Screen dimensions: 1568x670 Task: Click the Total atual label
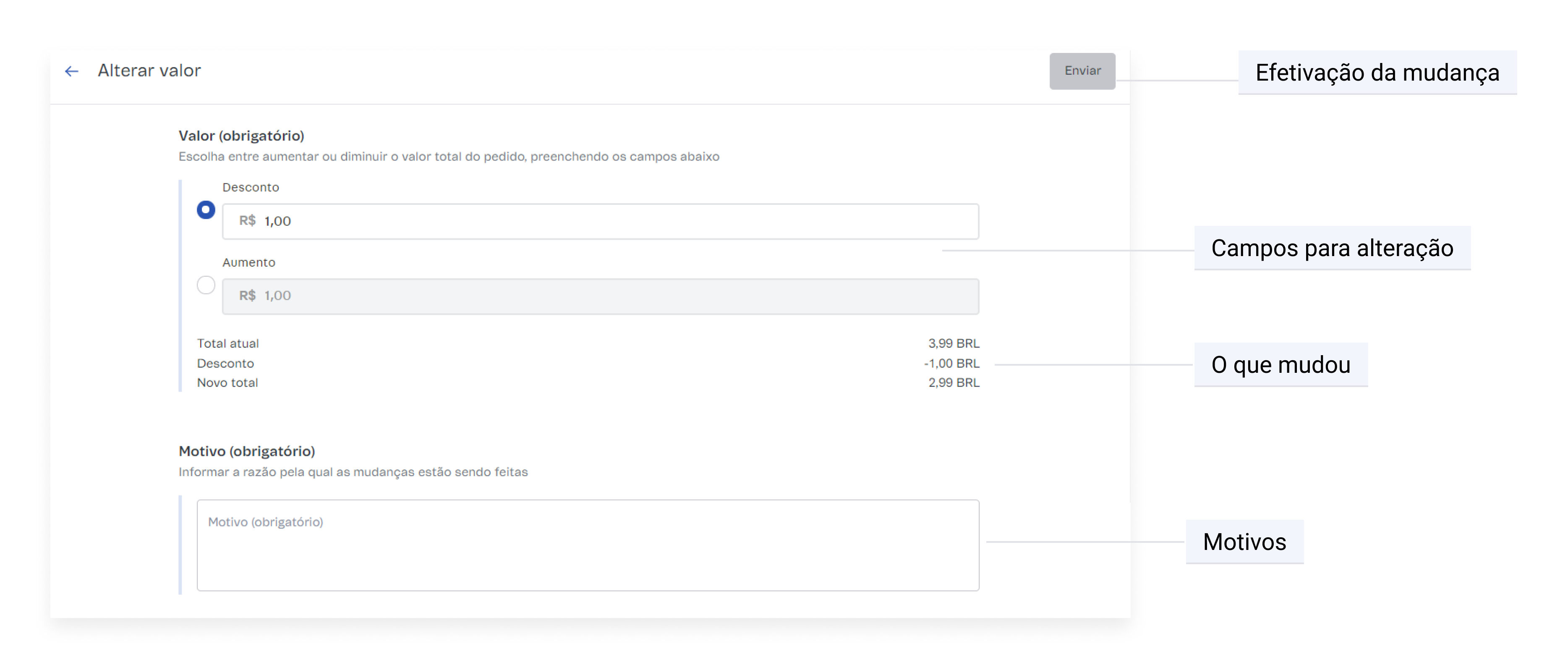click(227, 343)
